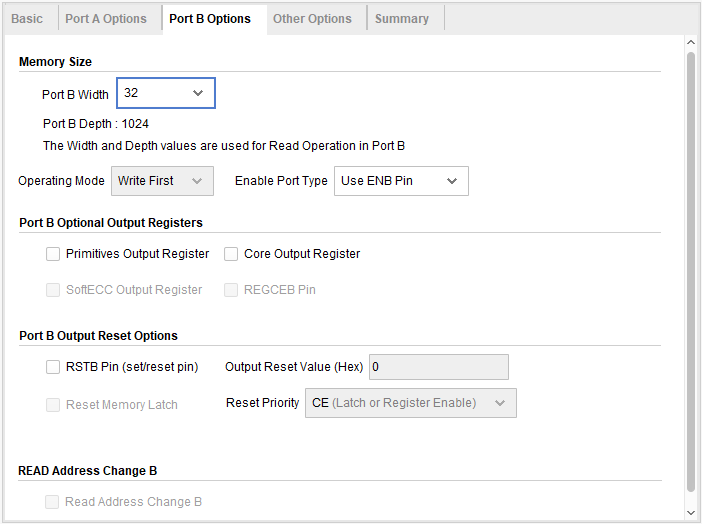The height and width of the screenshot is (524, 702).
Task: Check the Core Output Register option
Action: 231,254
